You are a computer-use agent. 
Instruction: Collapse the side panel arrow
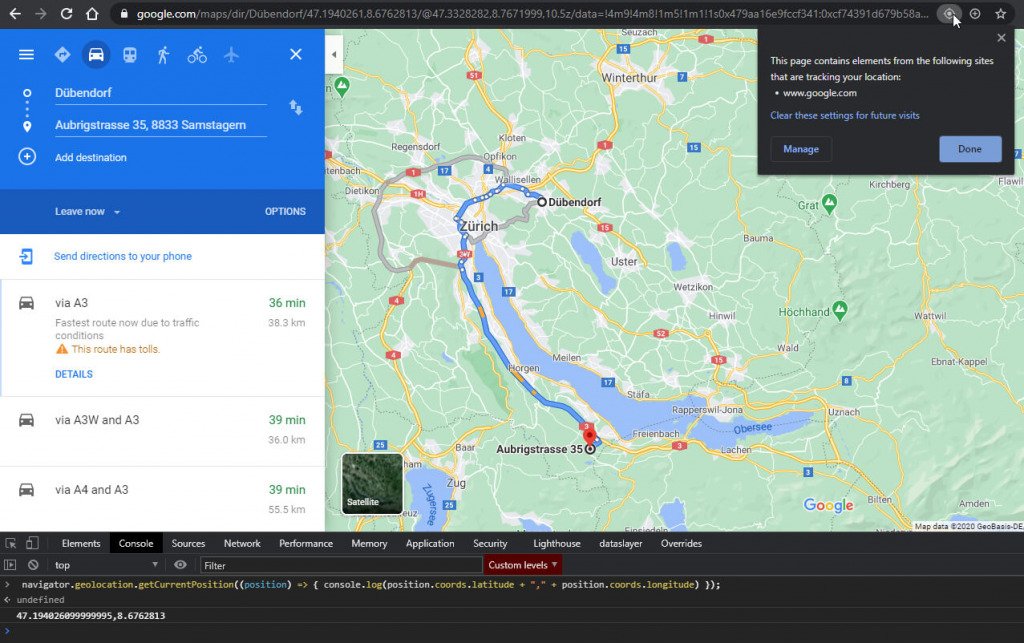pyautogui.click(x=334, y=54)
